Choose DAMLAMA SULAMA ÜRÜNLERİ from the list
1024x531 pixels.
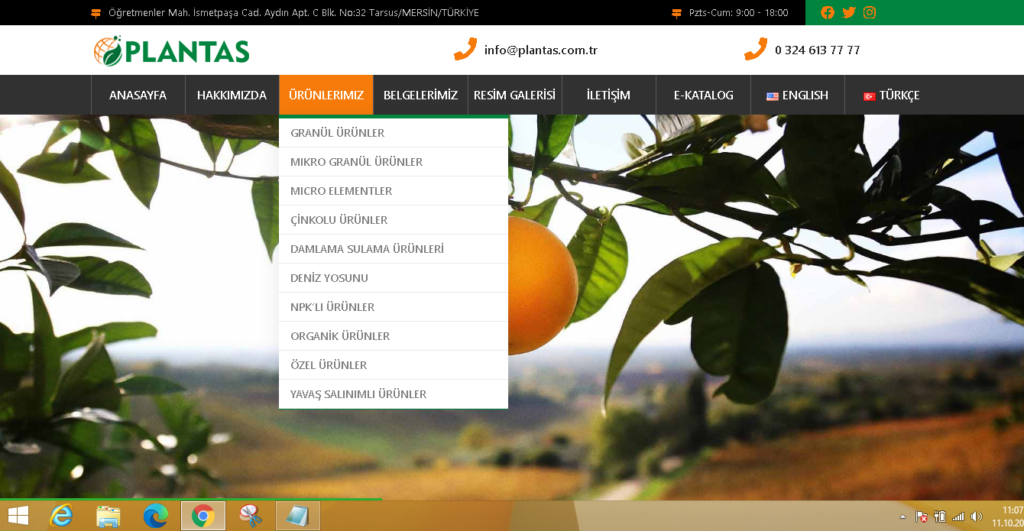(367, 249)
